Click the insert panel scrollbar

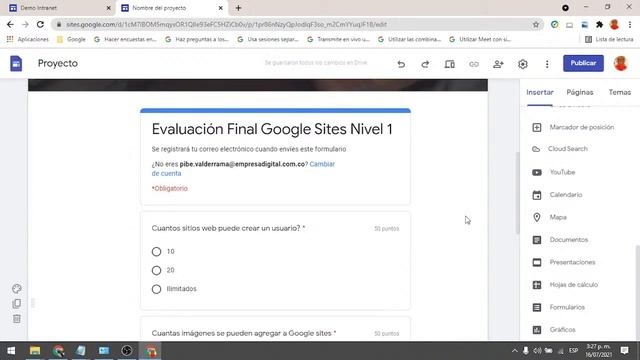click(638, 292)
